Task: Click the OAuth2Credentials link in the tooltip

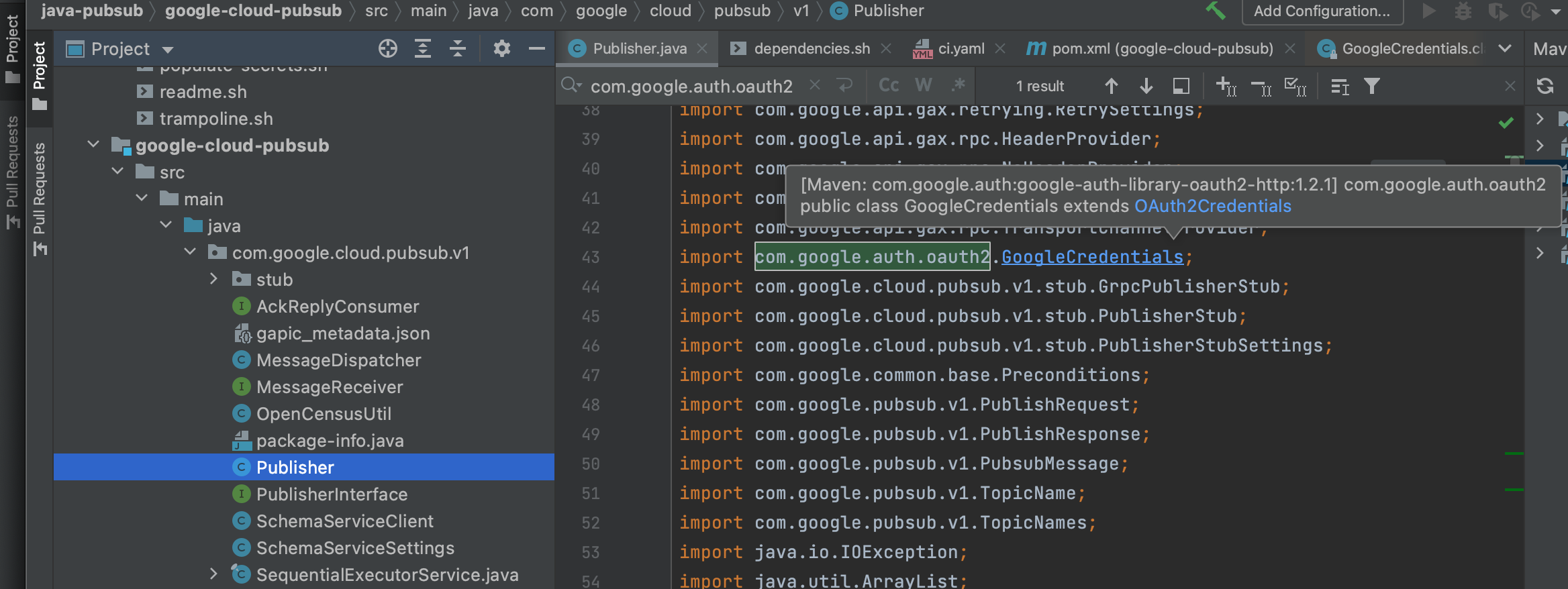Action: 1212,206
